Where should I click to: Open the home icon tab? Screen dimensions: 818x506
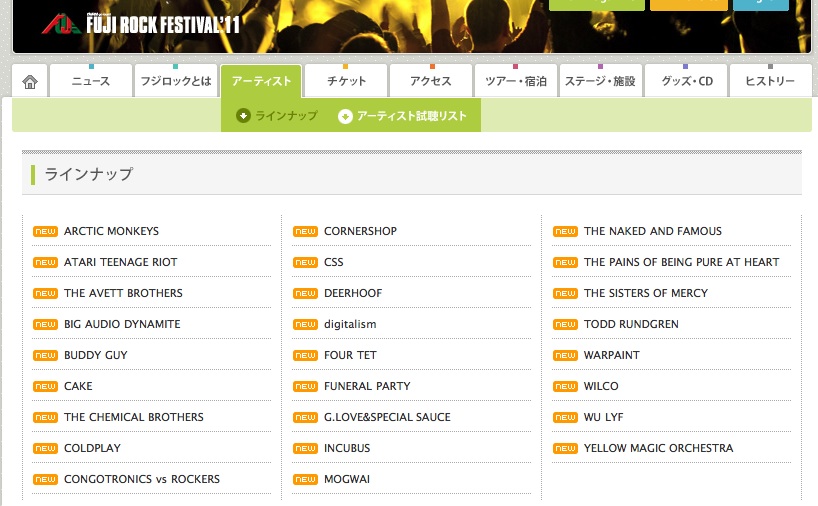point(30,81)
